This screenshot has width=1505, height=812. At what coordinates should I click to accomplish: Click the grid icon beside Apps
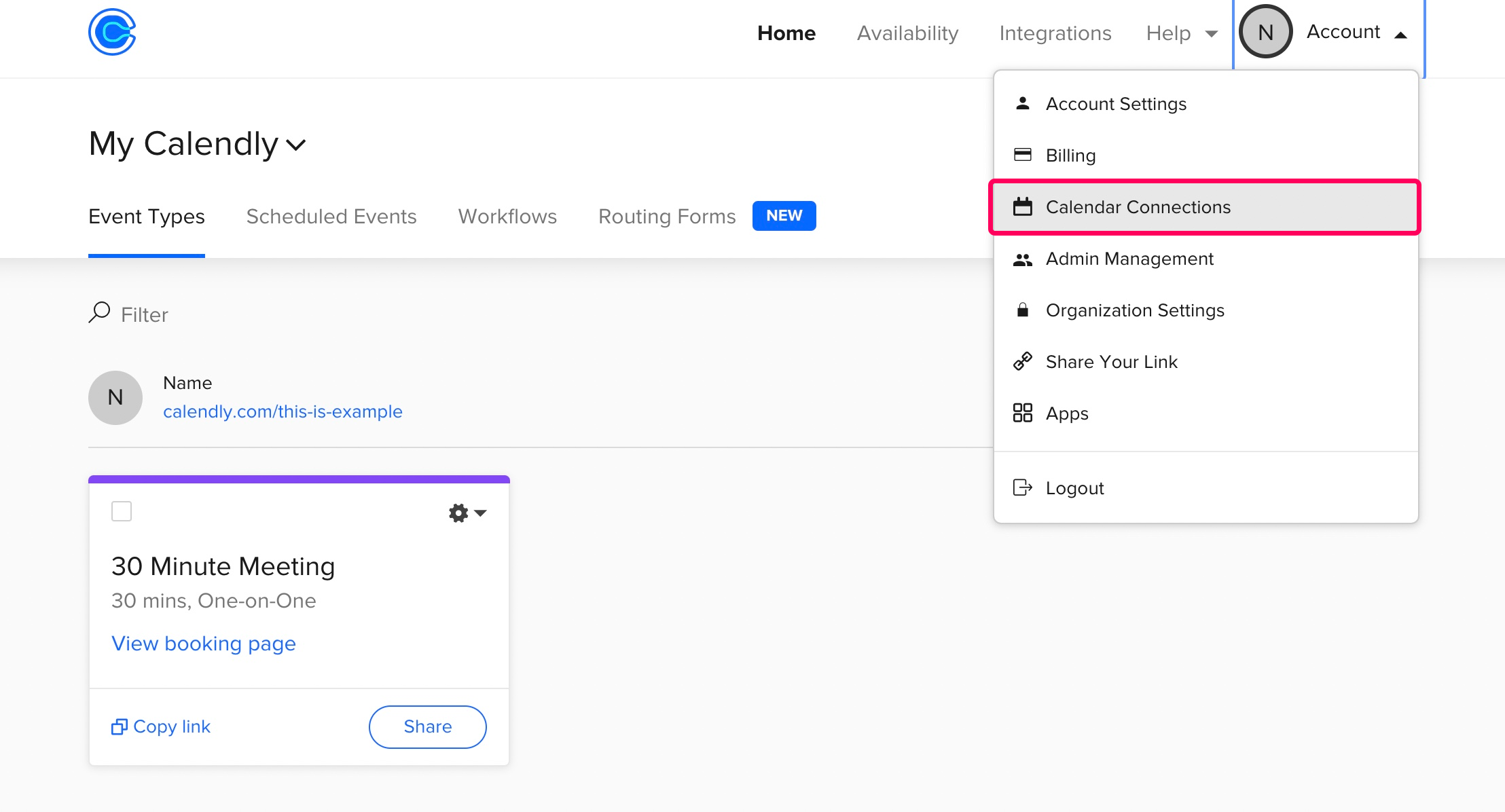click(x=1023, y=413)
